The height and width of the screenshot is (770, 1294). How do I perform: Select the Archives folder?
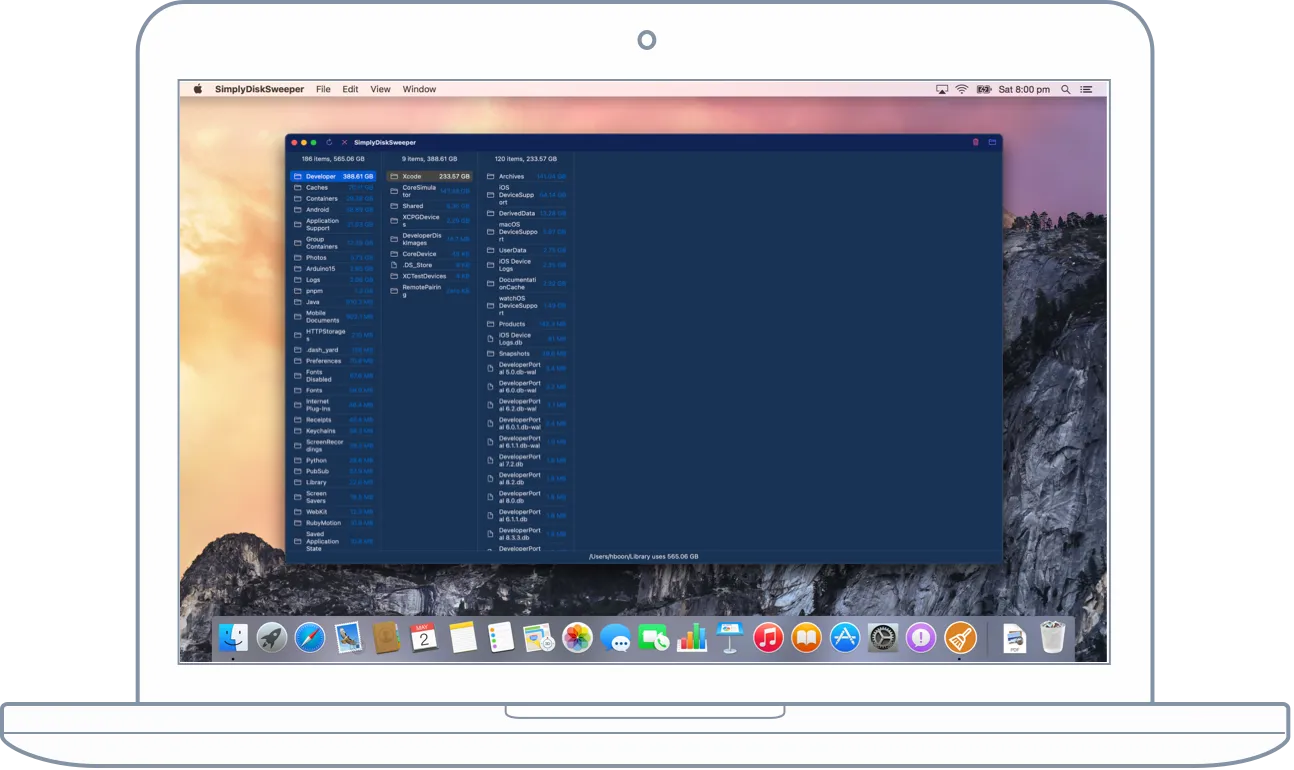[527, 176]
